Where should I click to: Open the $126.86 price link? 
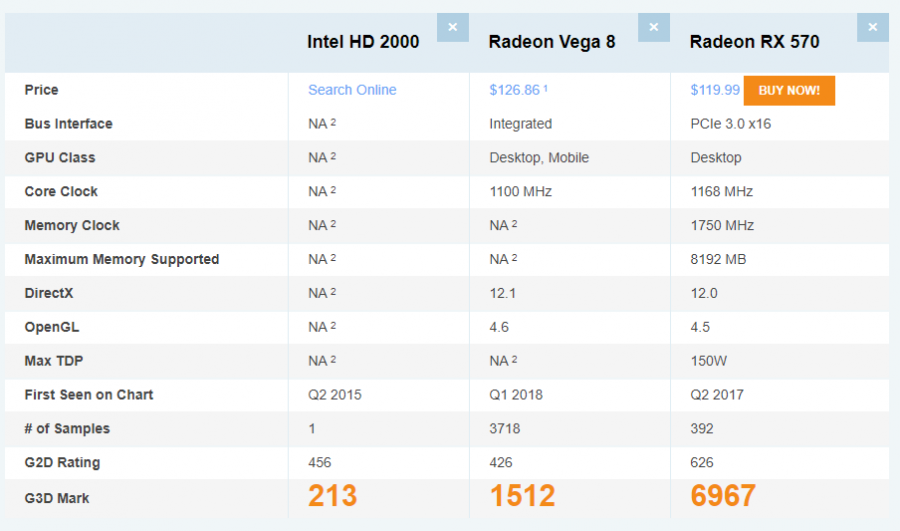point(514,90)
